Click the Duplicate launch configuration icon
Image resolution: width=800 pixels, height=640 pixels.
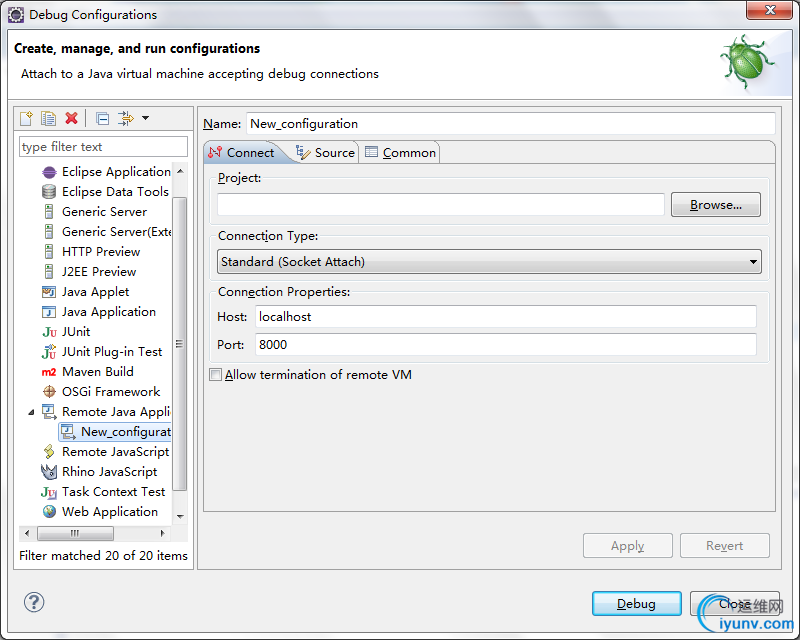coord(48,118)
